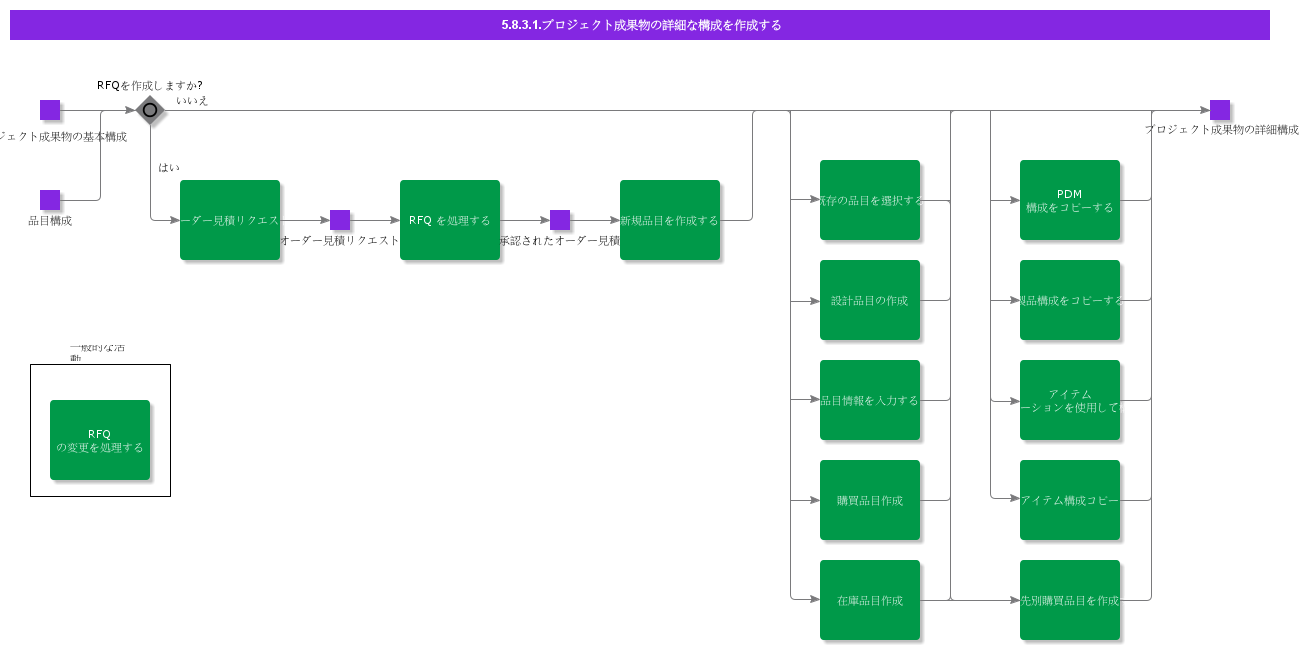Click the purple 承認されたオーダー見積 state square

pos(560,220)
